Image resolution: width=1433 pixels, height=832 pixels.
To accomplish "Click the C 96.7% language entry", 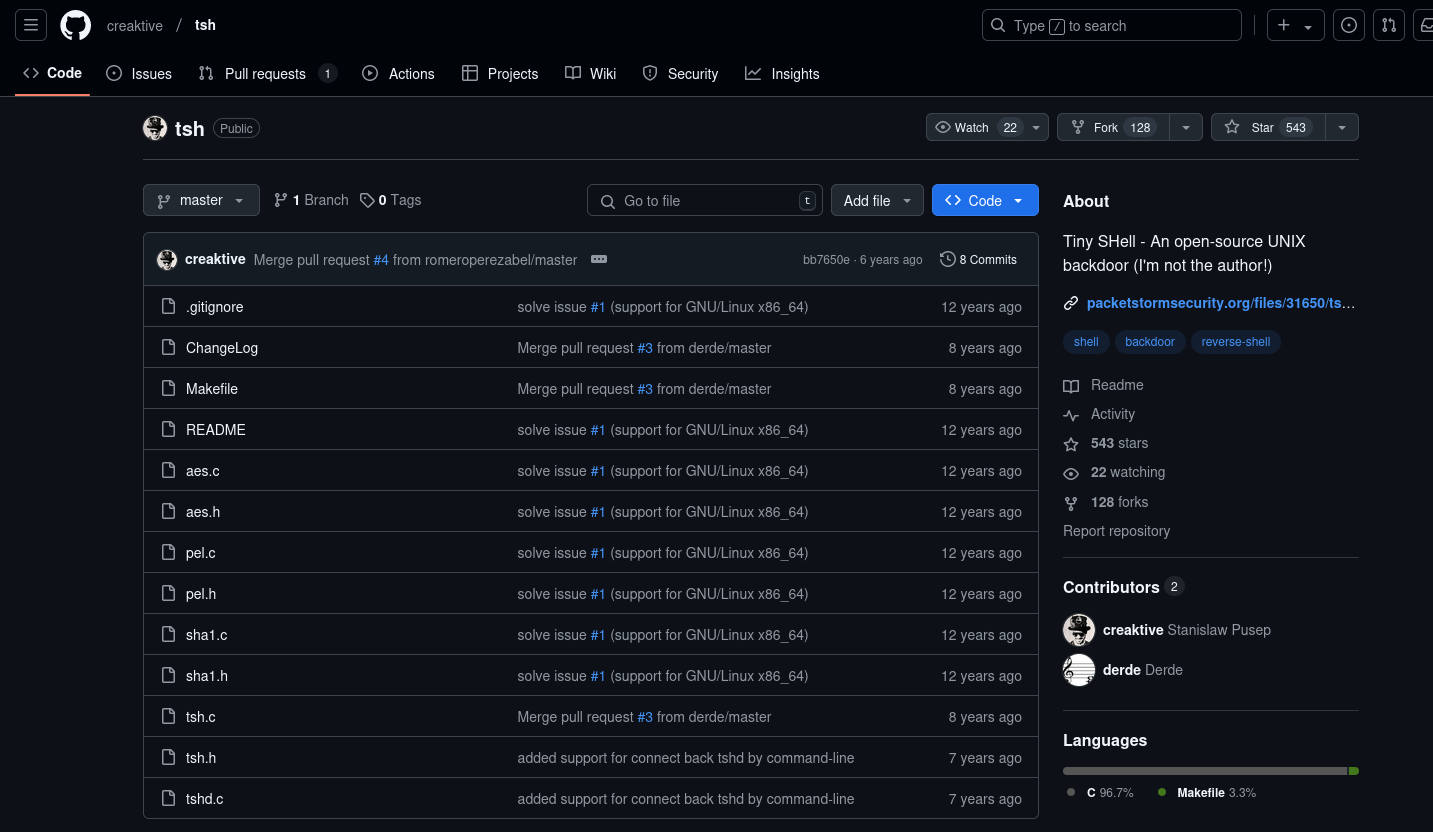I will click(x=1100, y=792).
